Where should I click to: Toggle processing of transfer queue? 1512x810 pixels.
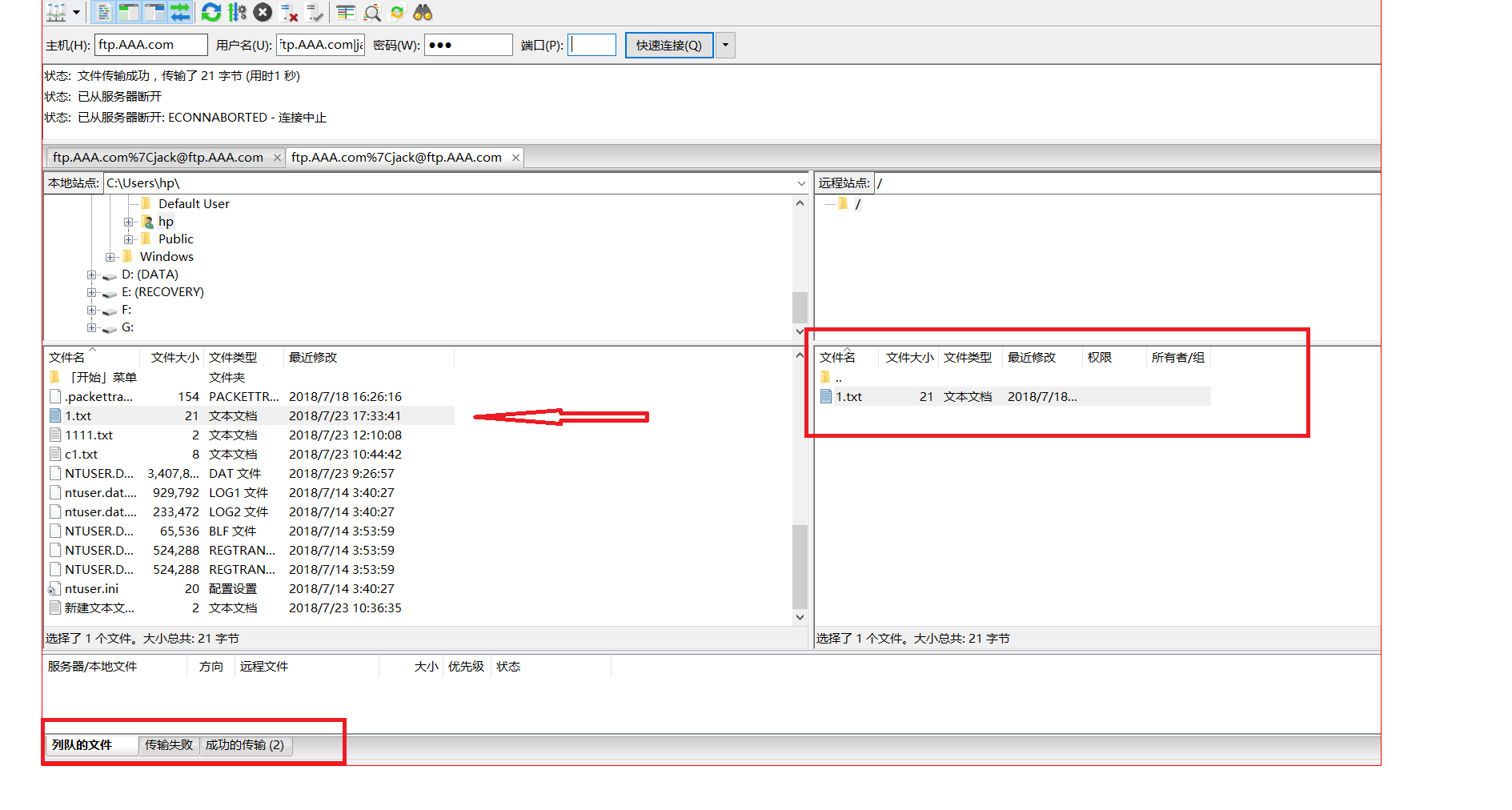(238, 12)
